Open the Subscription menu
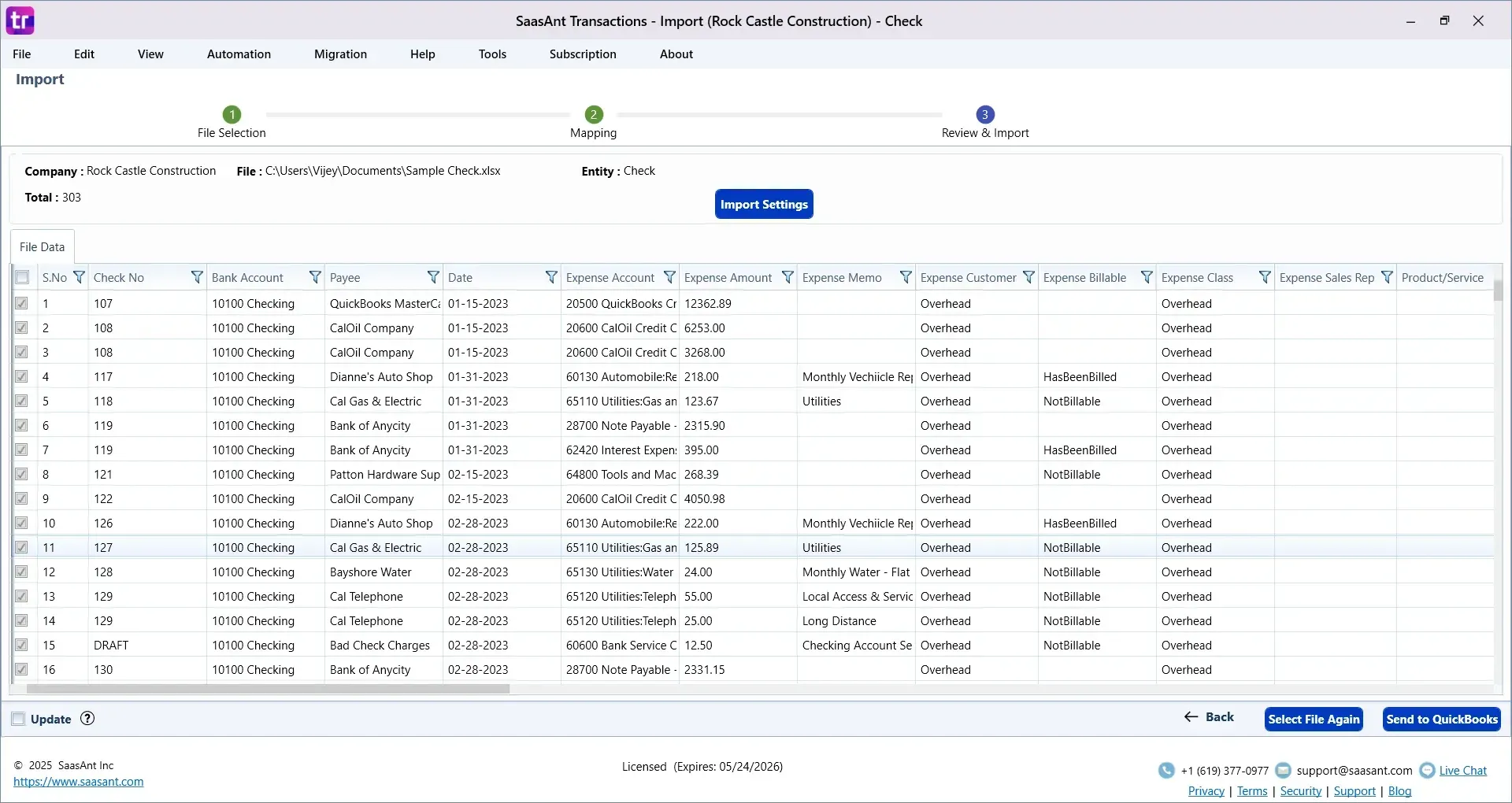 (583, 54)
